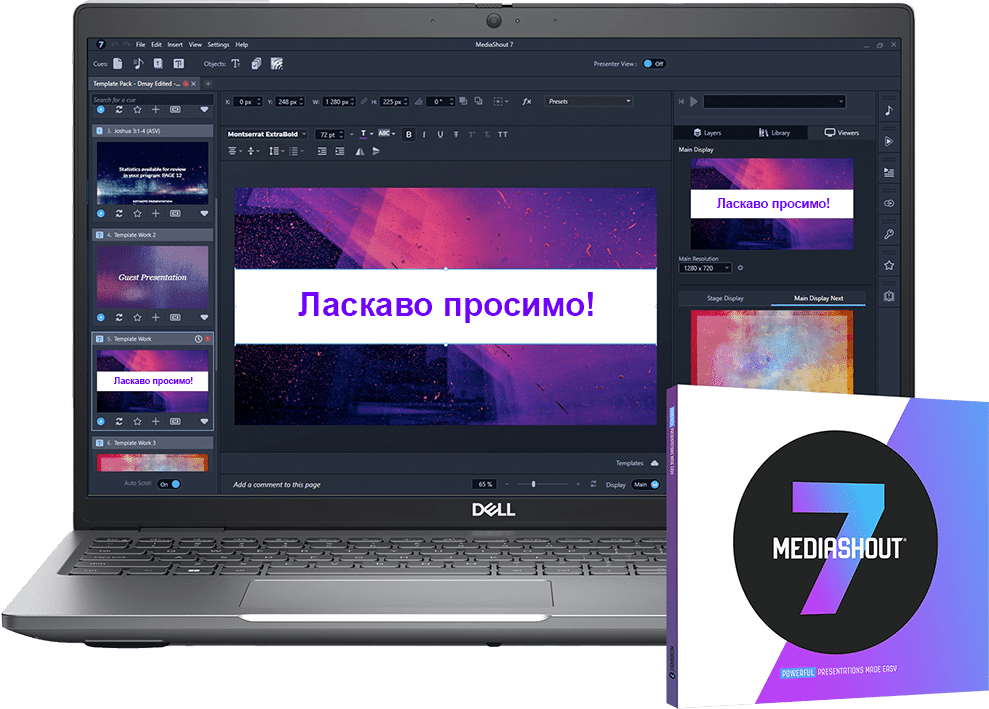Insert a text object from Objects toolbar
The width and height of the screenshot is (989, 709).
pos(236,64)
